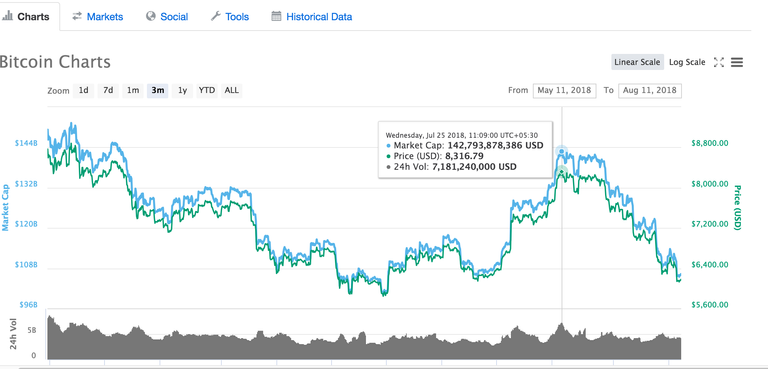Open the Charts tab
This screenshot has width=768, height=369.
click(x=30, y=17)
